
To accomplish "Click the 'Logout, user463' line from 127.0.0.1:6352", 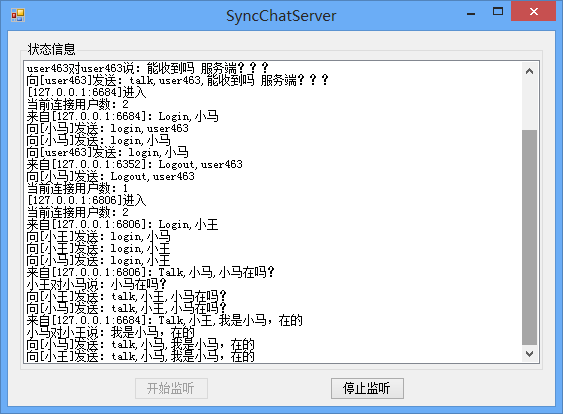I will coord(135,164).
